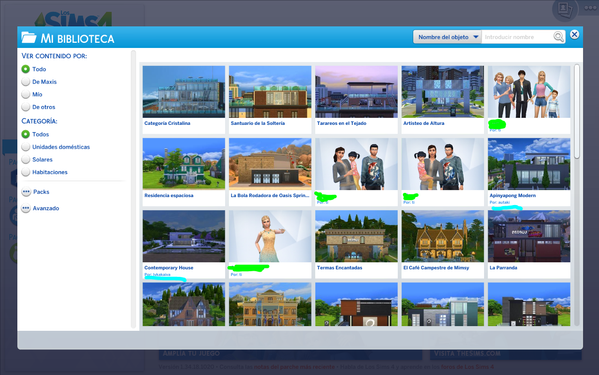
Task: Close the Mi Biblioteca dialog
Action: tap(574, 35)
